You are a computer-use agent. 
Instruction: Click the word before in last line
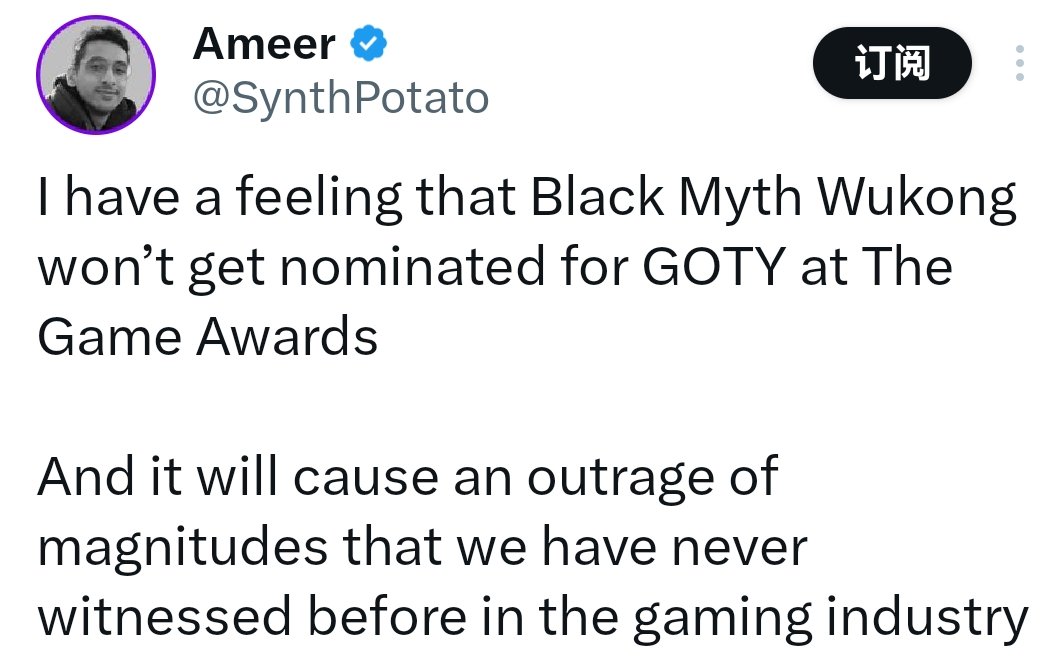click(x=387, y=616)
